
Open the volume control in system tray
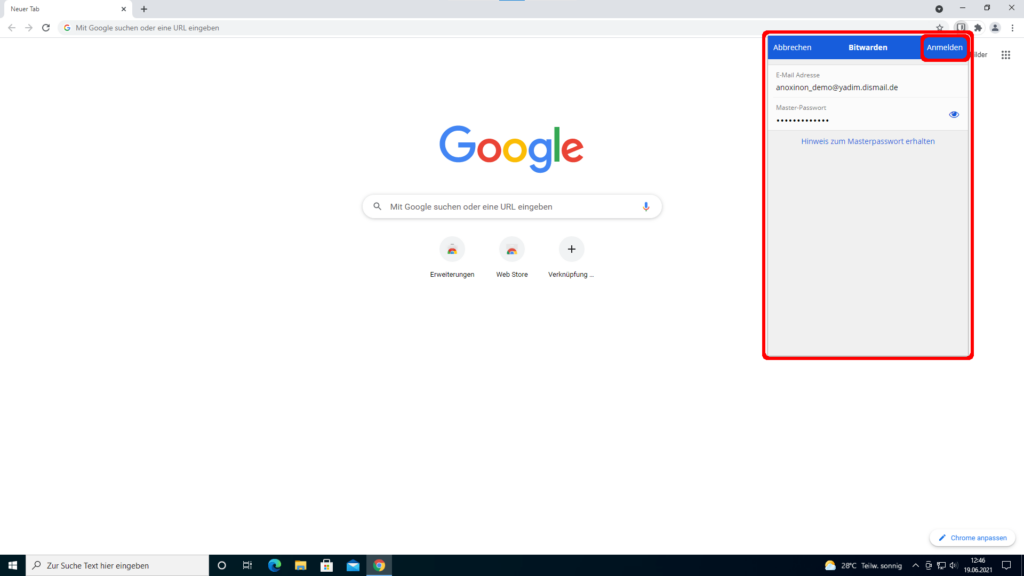tap(953, 566)
